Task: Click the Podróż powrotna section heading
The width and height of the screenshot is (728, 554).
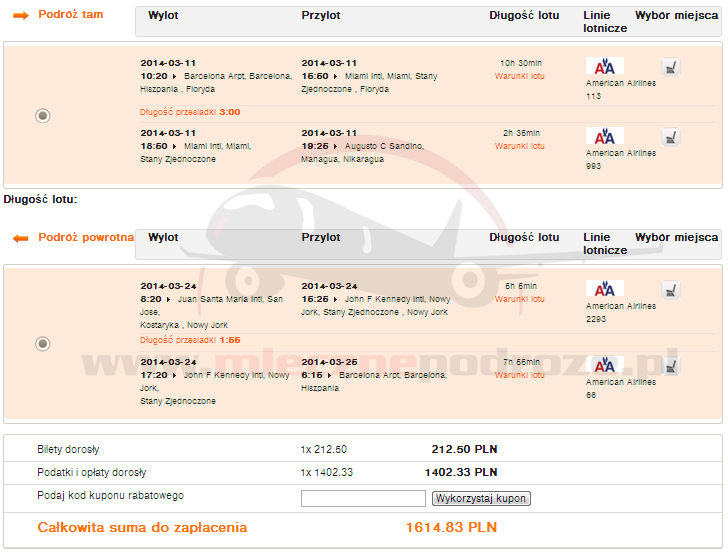Action: [86, 238]
